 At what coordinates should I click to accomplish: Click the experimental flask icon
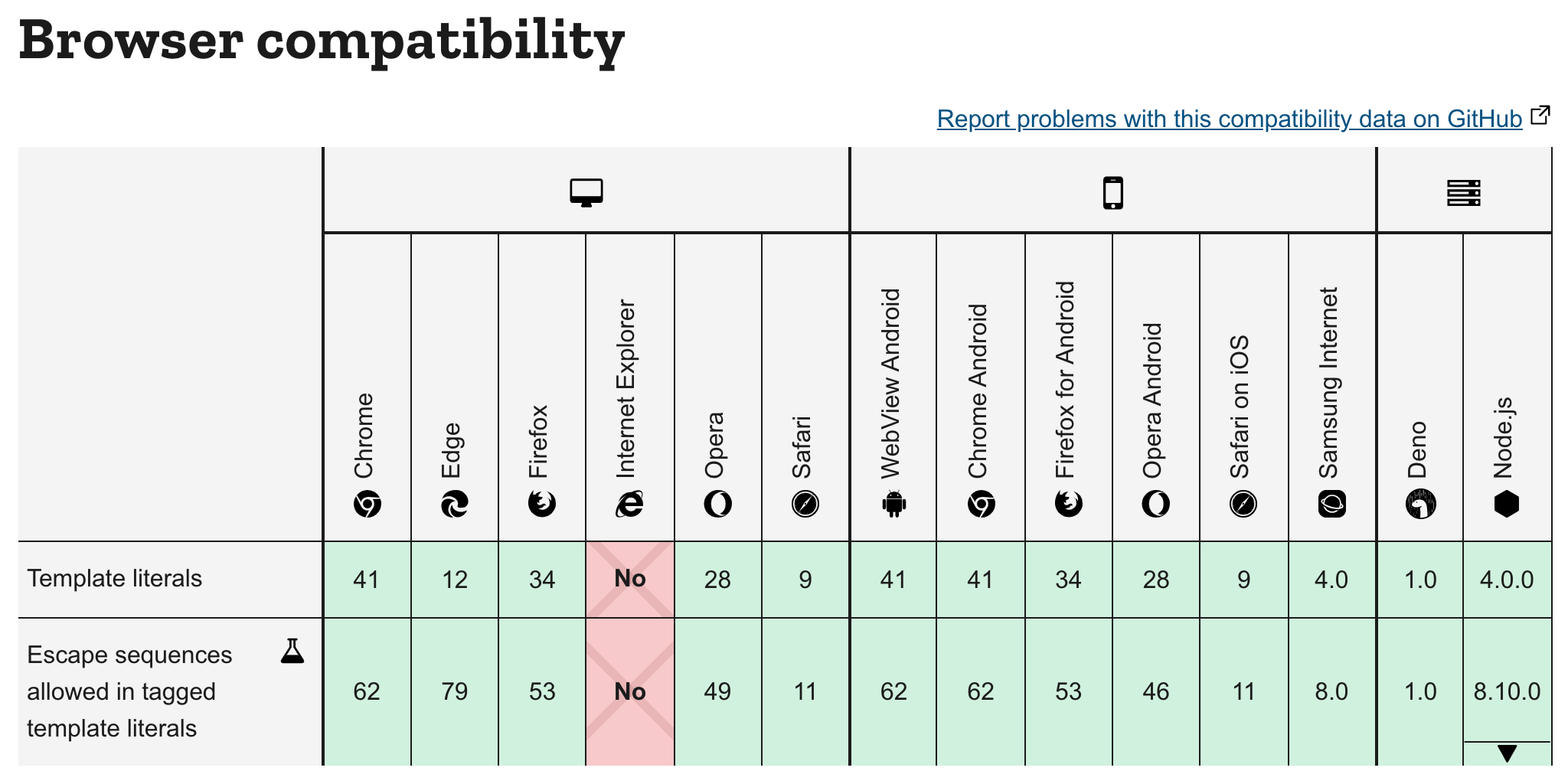click(292, 652)
